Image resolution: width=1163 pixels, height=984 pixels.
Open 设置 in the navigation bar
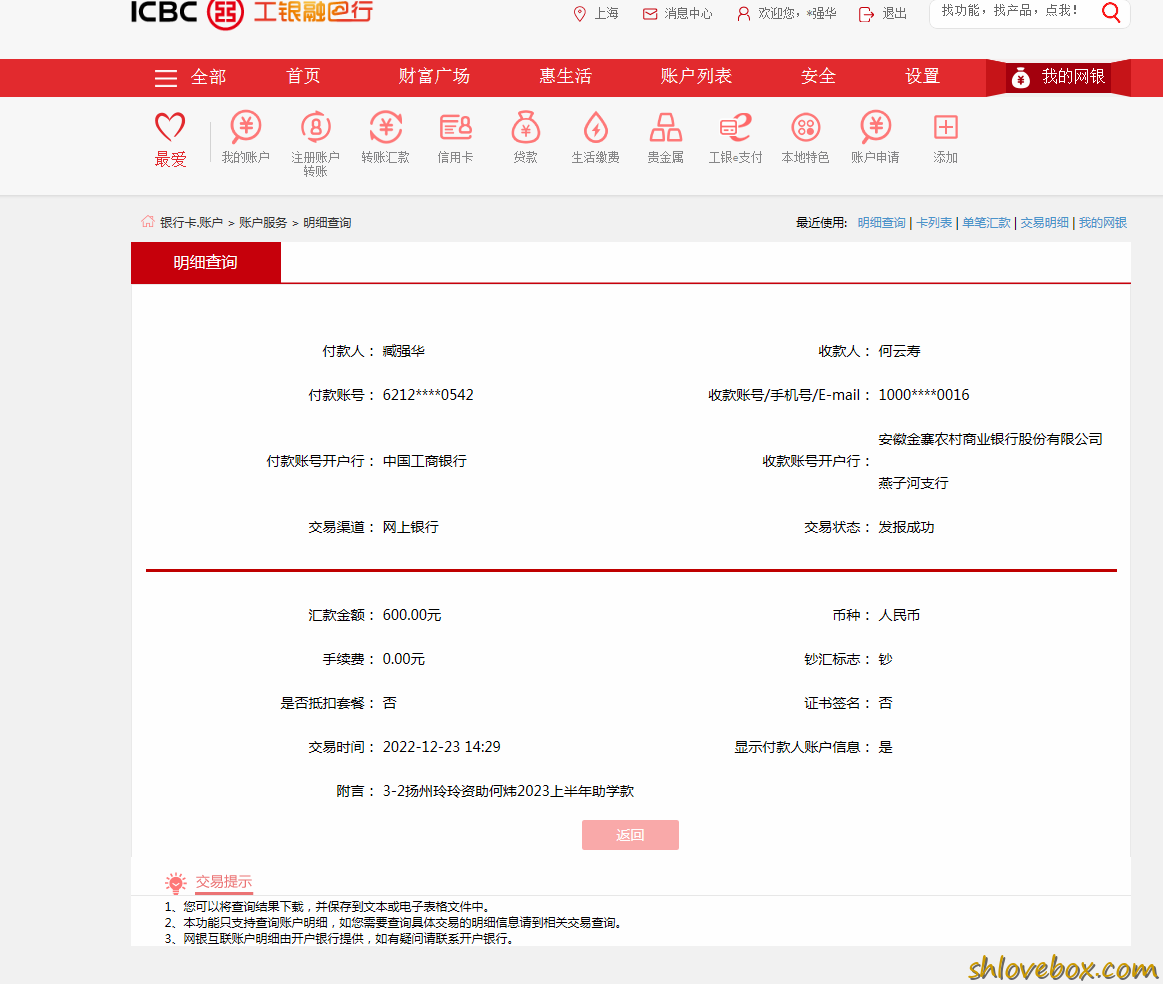pos(922,76)
